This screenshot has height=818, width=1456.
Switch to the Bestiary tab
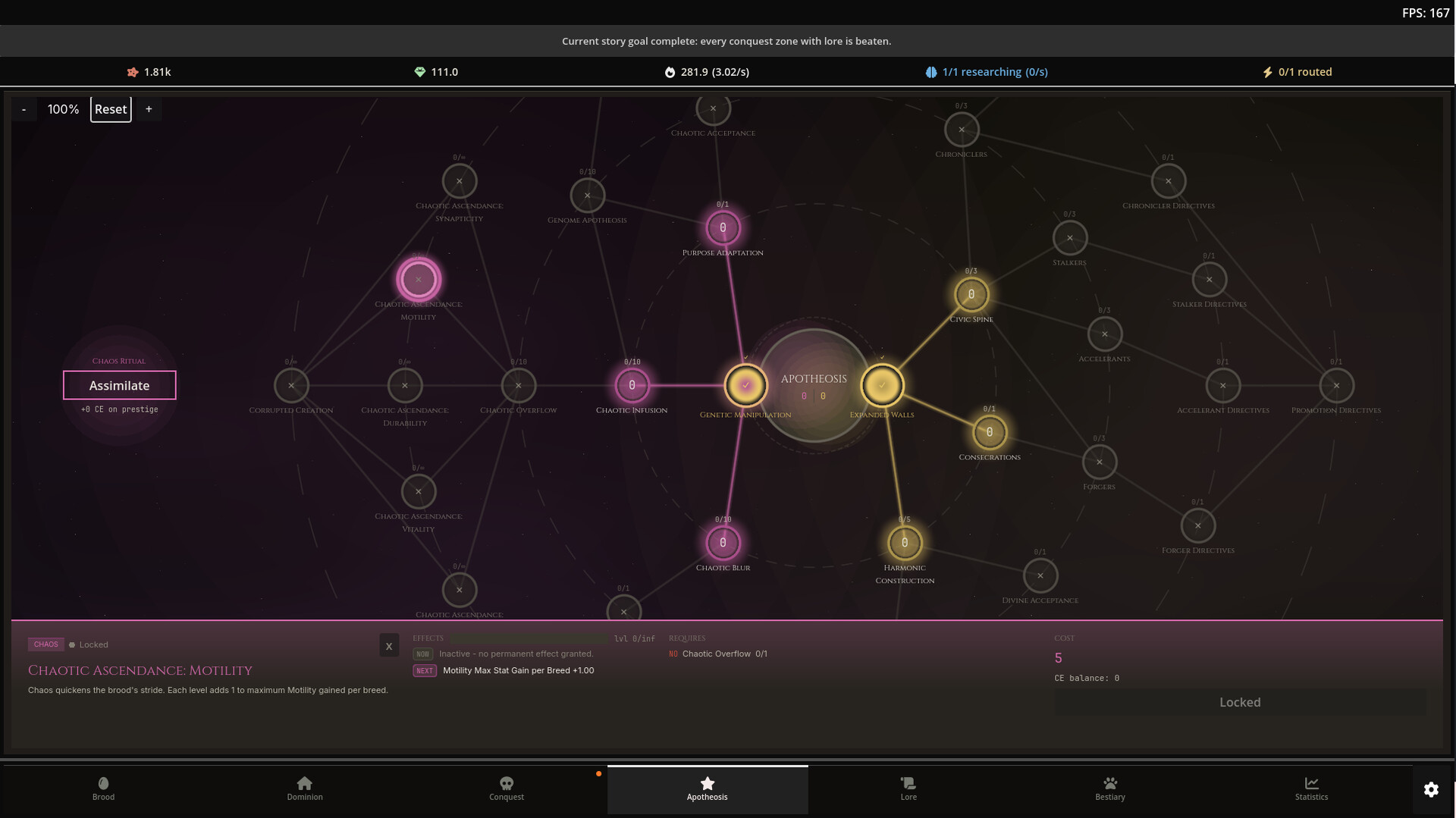coord(1110,789)
